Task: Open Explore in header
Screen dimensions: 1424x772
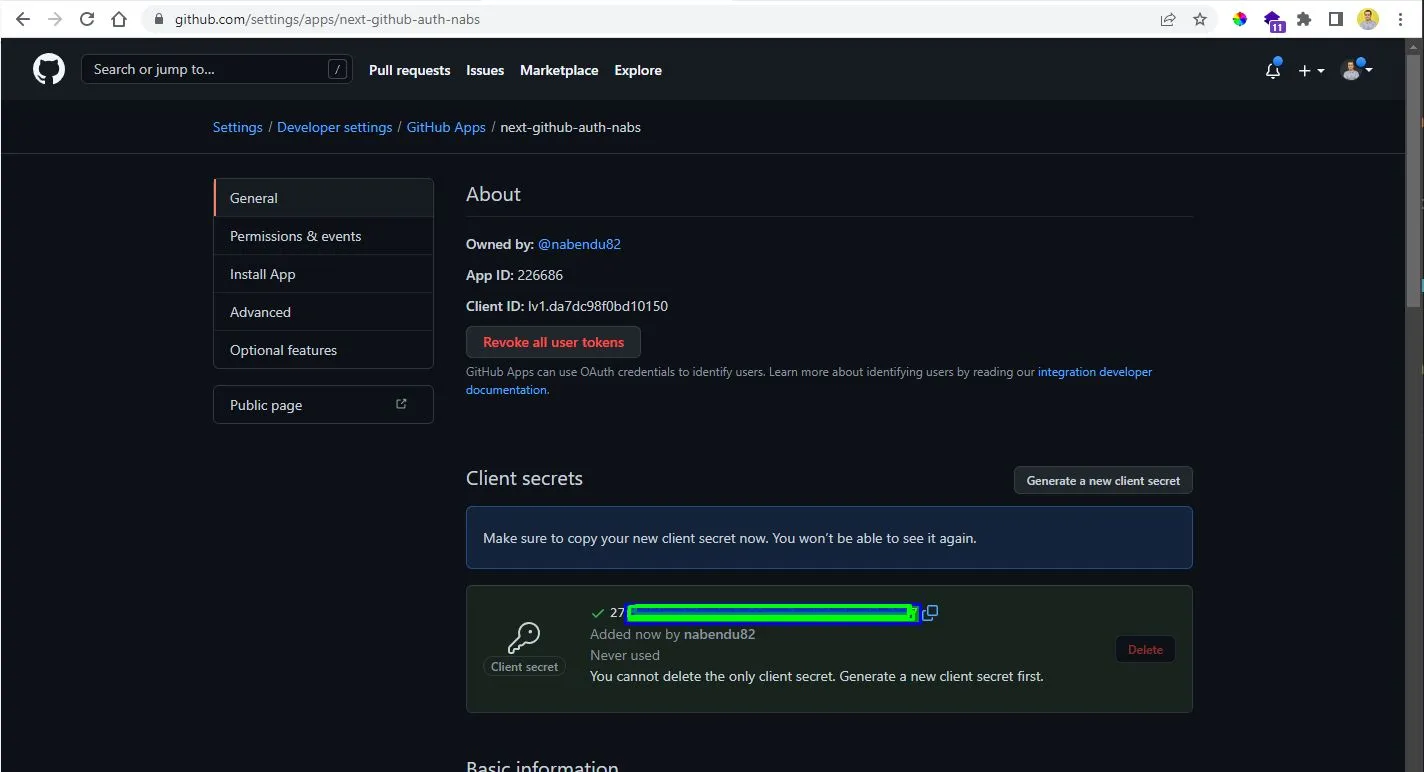Action: coord(638,70)
